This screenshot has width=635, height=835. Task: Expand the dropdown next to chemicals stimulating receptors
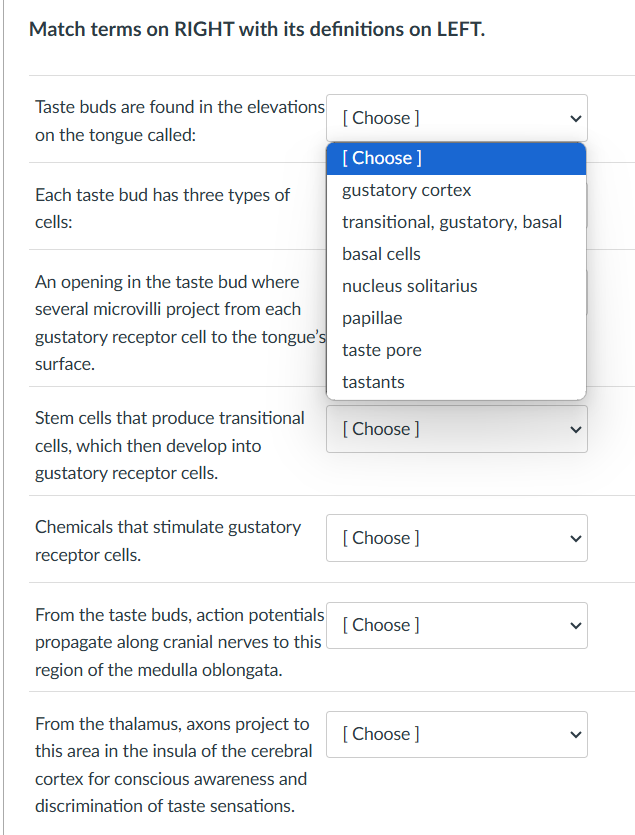(456, 538)
